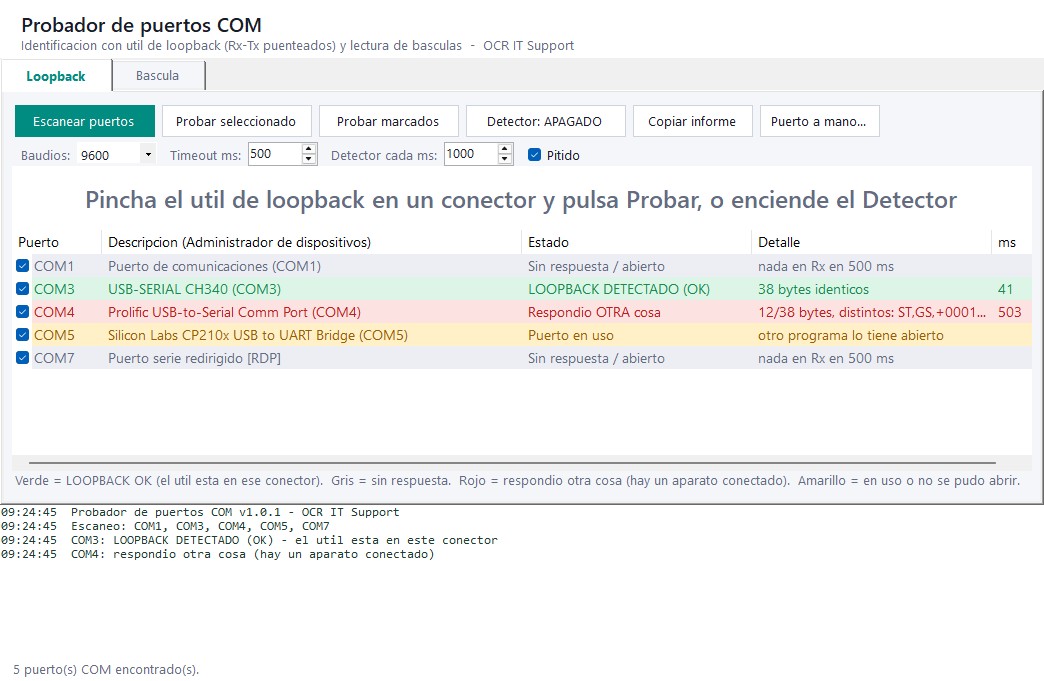Click 'otro programa lo tiene abierto' cell
Image resolution: width=1044 pixels, height=681 pixels.
point(851,335)
